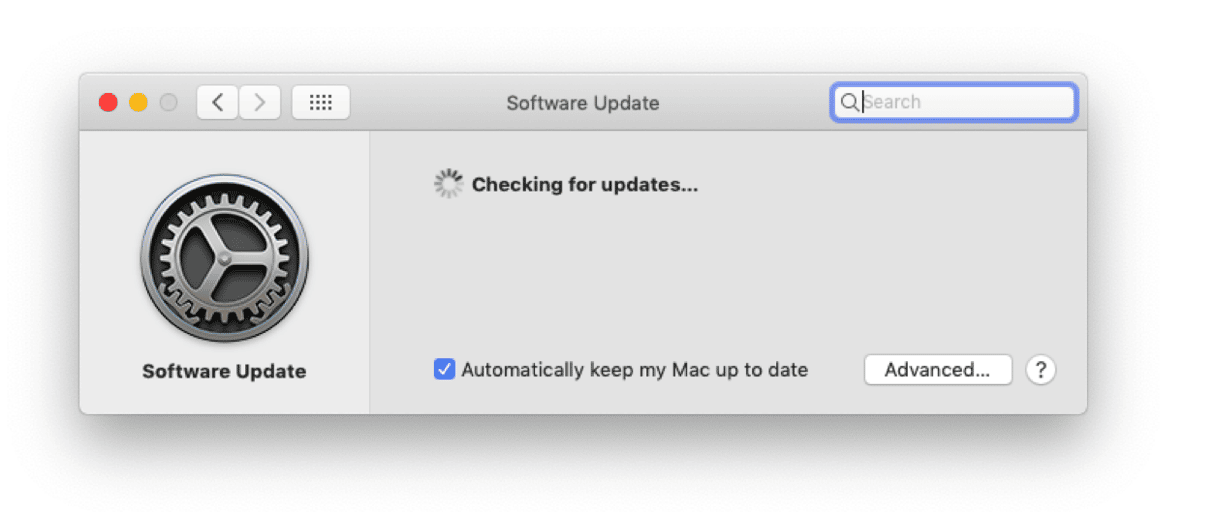Screen dimensions: 1216x512
Task: Open the Advanced... options
Action: [x=937, y=370]
